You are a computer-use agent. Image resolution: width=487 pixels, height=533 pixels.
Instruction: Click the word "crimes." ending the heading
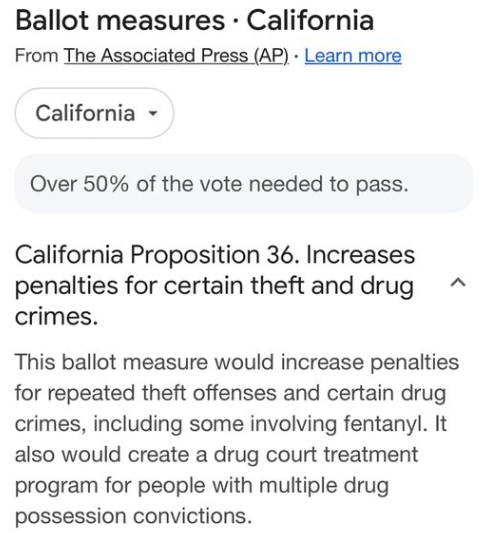tap(56, 317)
